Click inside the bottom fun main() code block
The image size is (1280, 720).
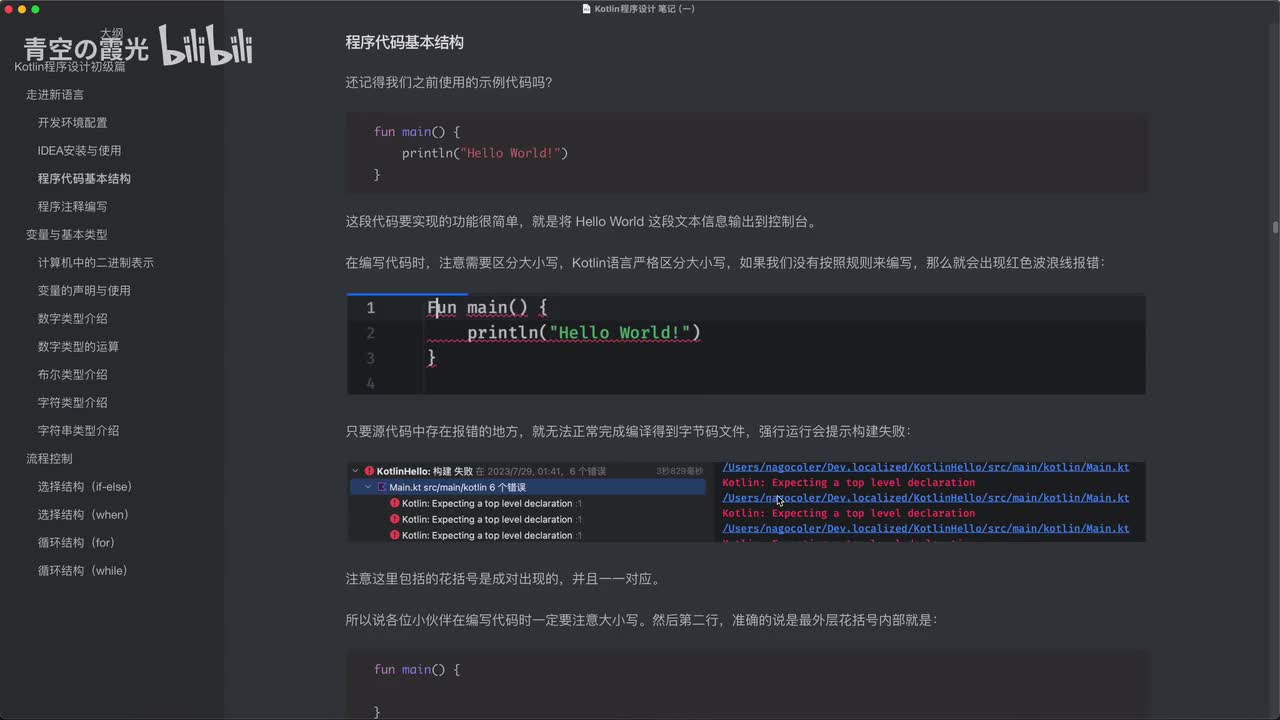pyautogui.click(x=746, y=685)
